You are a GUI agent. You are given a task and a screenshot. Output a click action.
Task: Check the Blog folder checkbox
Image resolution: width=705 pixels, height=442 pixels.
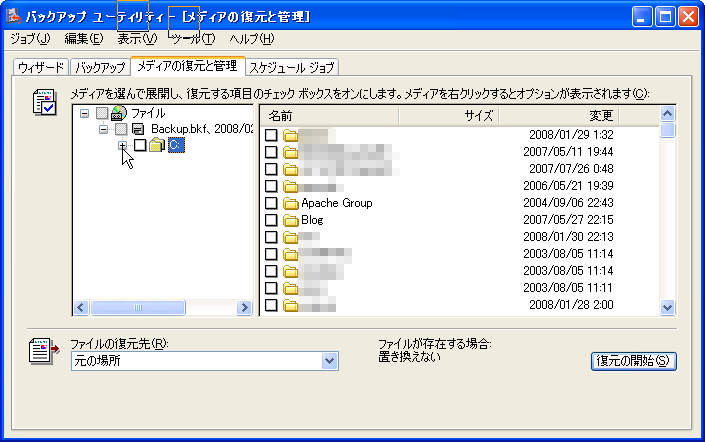[x=271, y=220]
